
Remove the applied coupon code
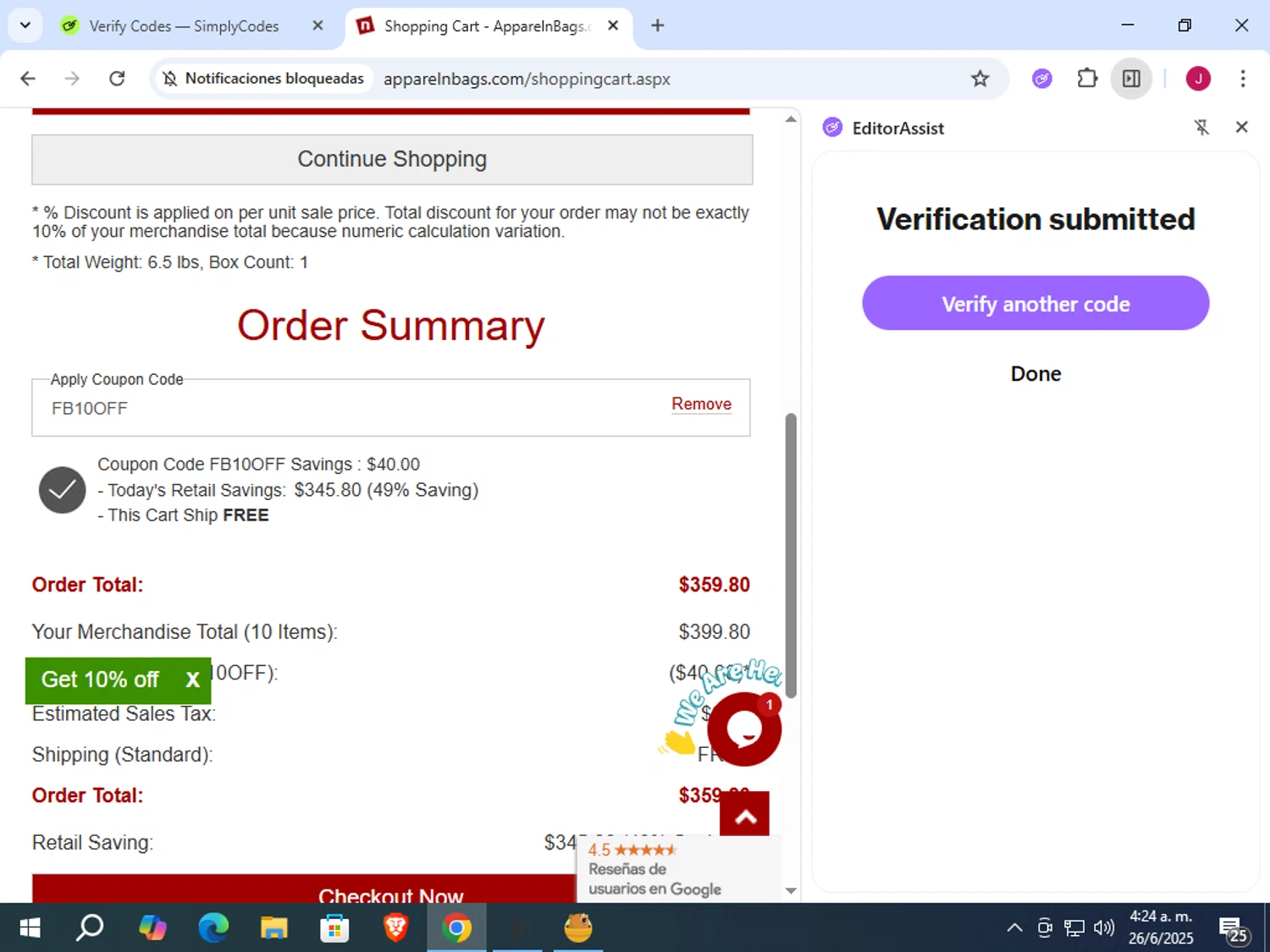701,404
